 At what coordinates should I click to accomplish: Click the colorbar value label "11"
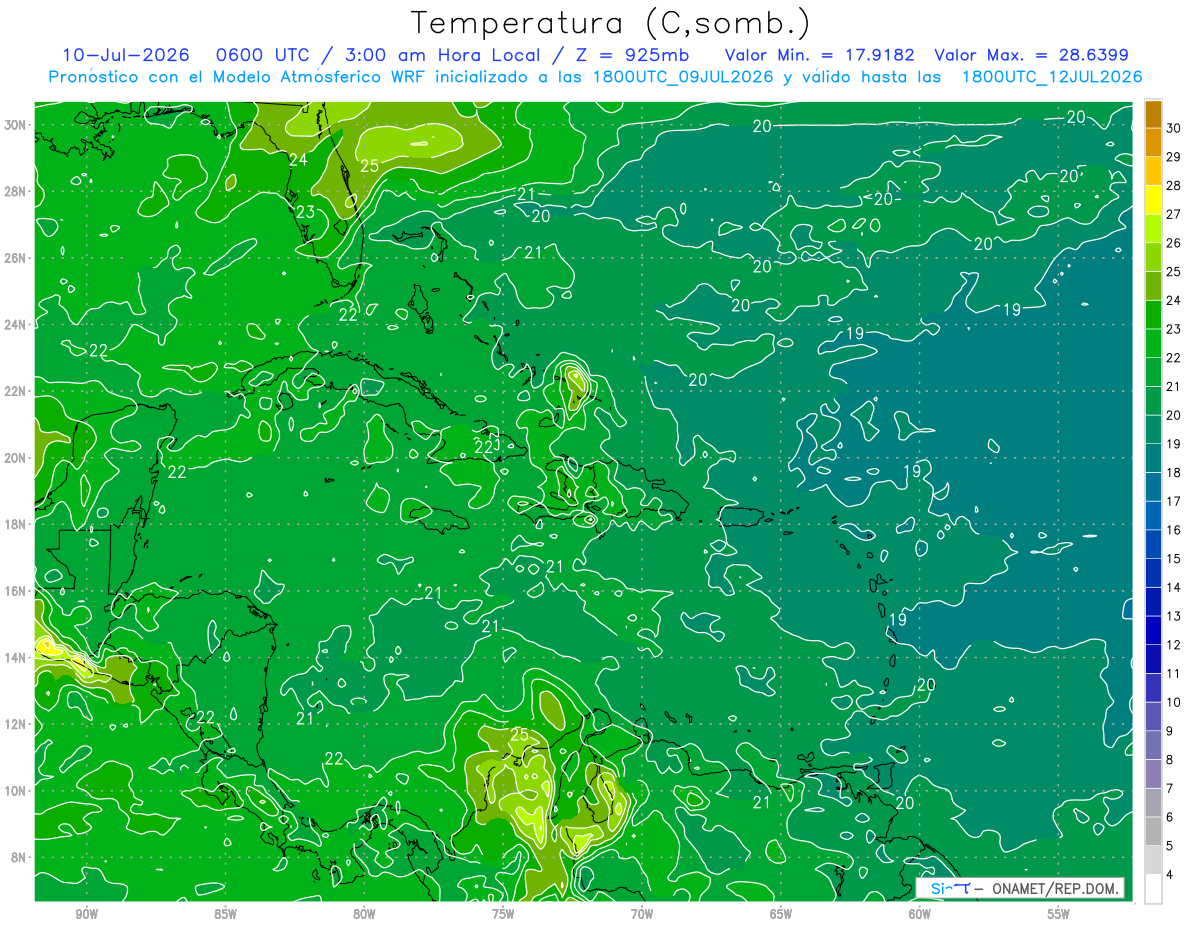[x=1174, y=674]
